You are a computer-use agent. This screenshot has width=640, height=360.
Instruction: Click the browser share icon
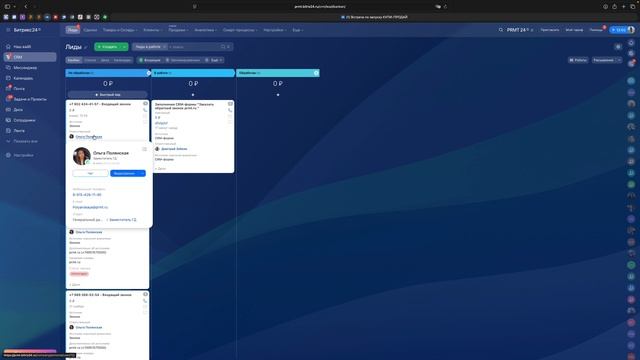(614, 7)
